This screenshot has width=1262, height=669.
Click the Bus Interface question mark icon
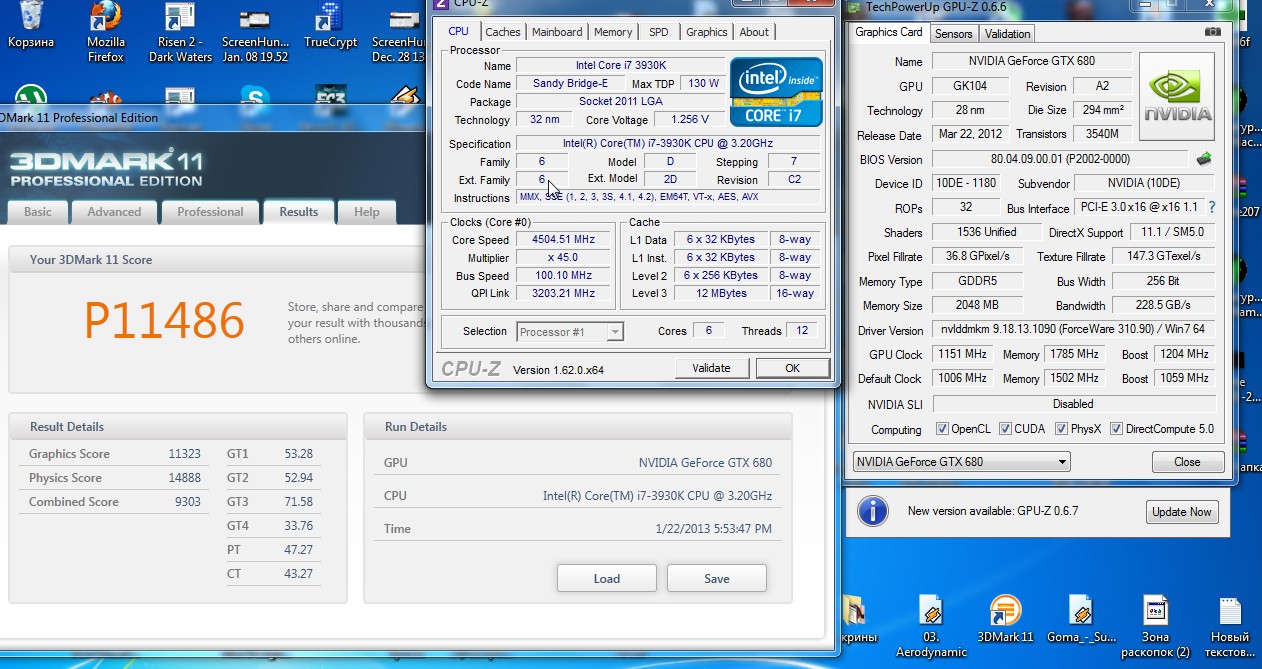(1212, 208)
